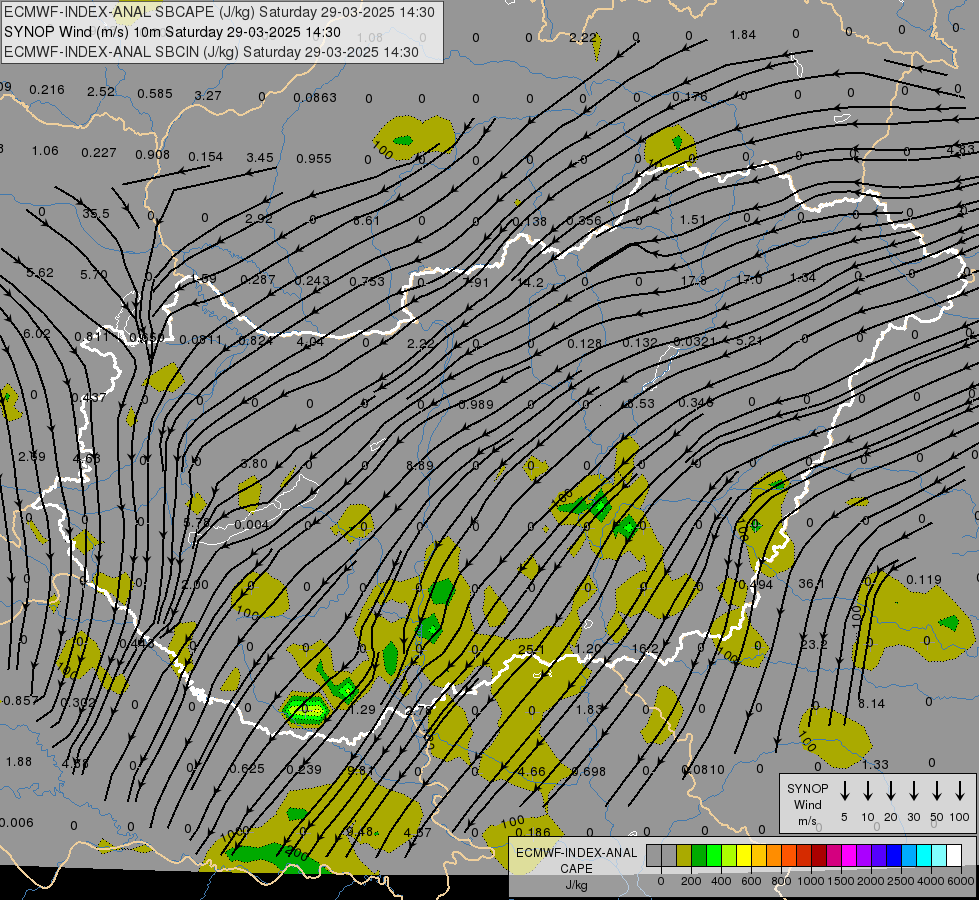Screen dimensions: 979x900
Task: Click the map value 35.5
Action: coord(96,214)
